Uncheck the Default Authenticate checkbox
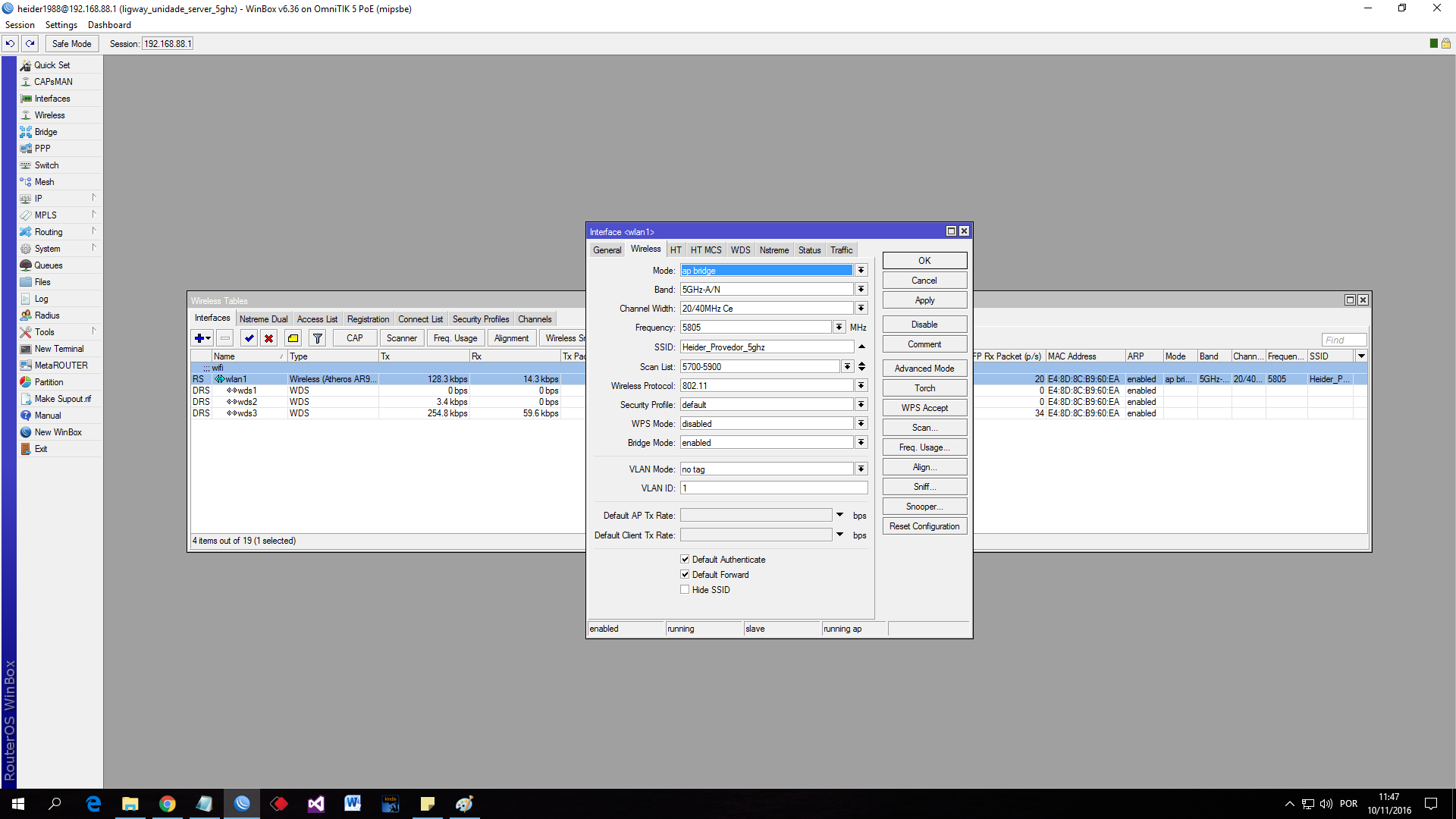 point(685,560)
